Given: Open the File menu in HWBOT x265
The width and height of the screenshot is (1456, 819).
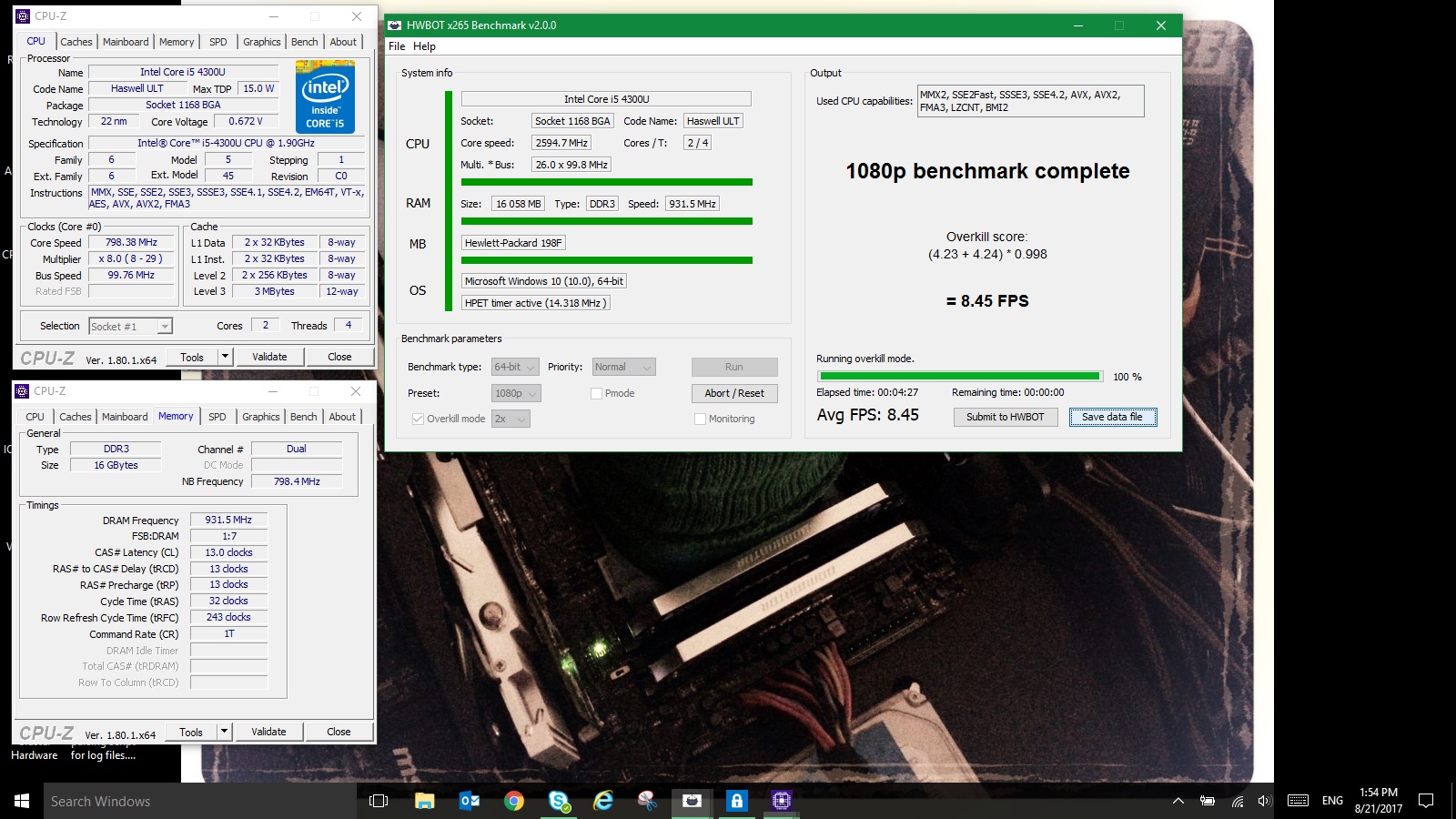Looking at the screenshot, I should coord(397,46).
